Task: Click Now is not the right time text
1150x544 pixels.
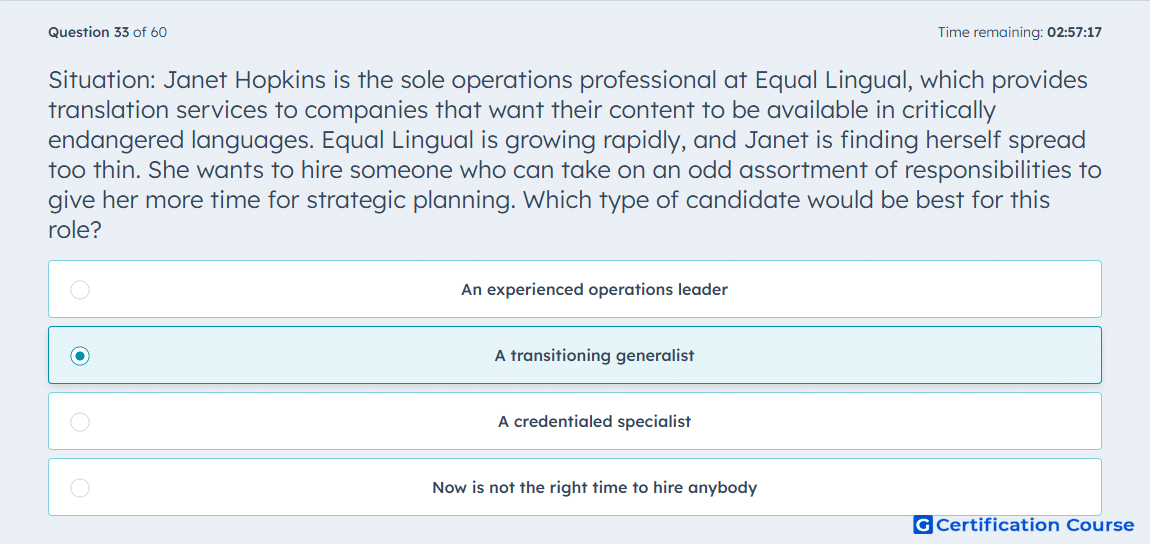Action: [594, 488]
